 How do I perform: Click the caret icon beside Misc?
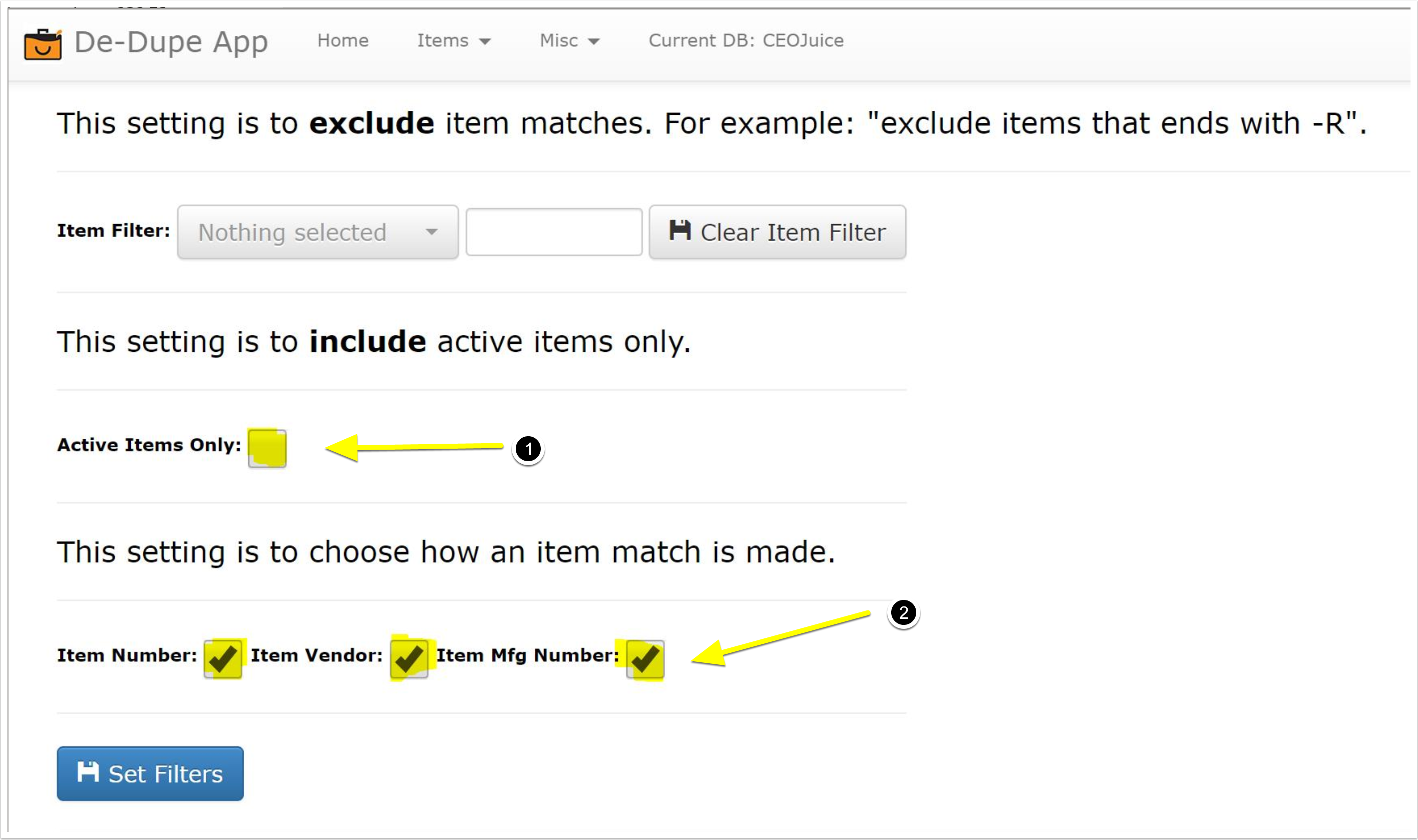click(x=593, y=41)
